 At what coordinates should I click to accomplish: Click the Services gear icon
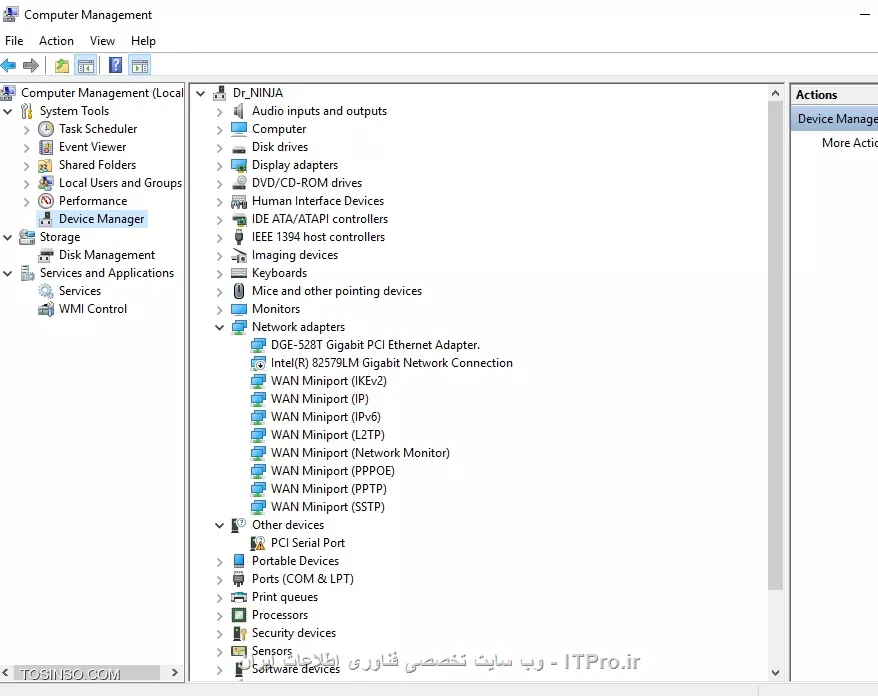46,291
